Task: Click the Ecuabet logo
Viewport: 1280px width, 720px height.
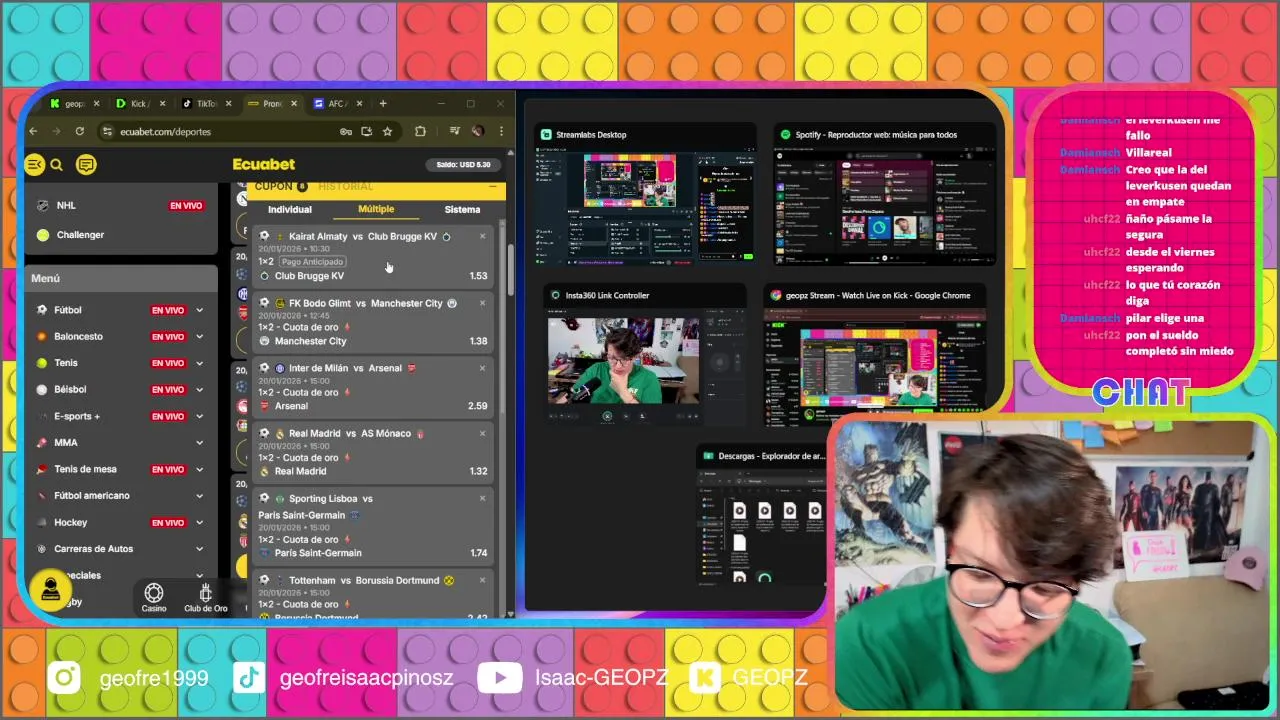Action: pos(264,165)
